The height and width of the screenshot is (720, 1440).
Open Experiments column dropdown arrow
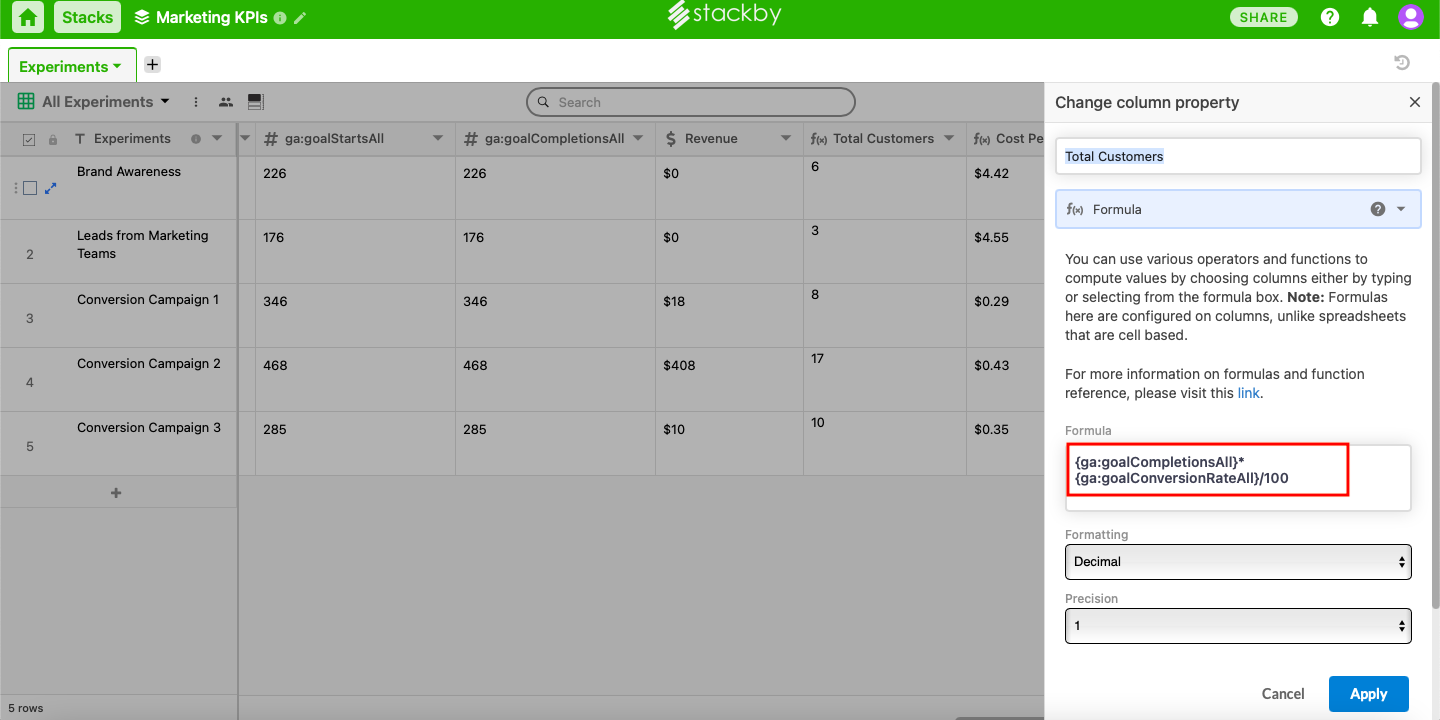[217, 139]
